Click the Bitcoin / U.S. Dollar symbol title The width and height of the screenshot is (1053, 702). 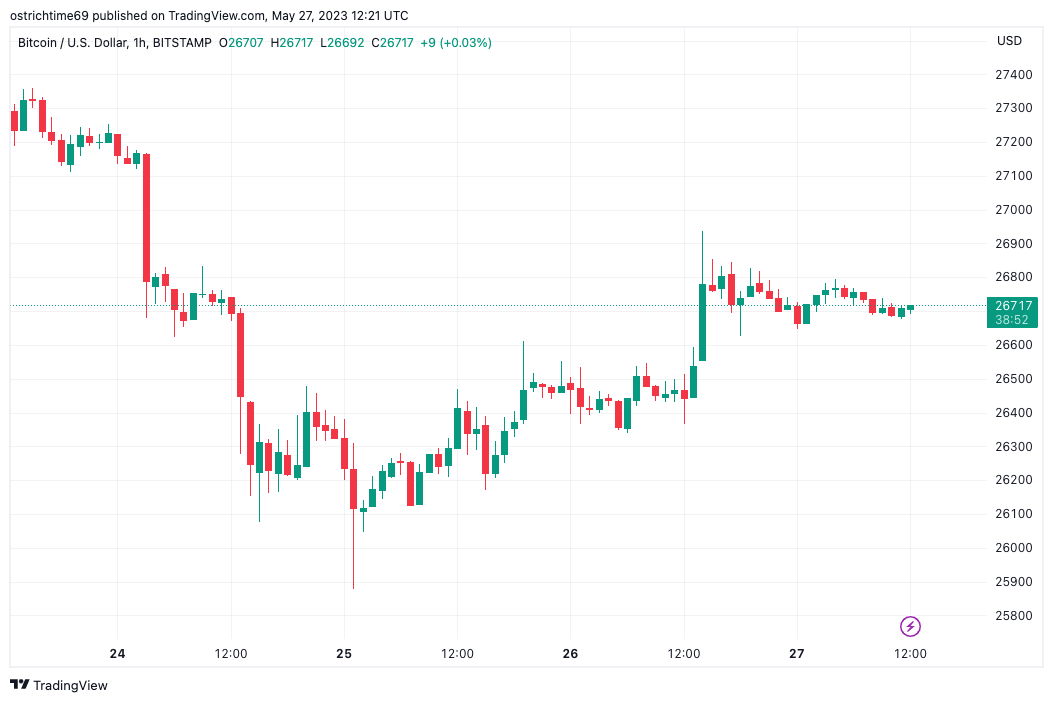coord(72,43)
